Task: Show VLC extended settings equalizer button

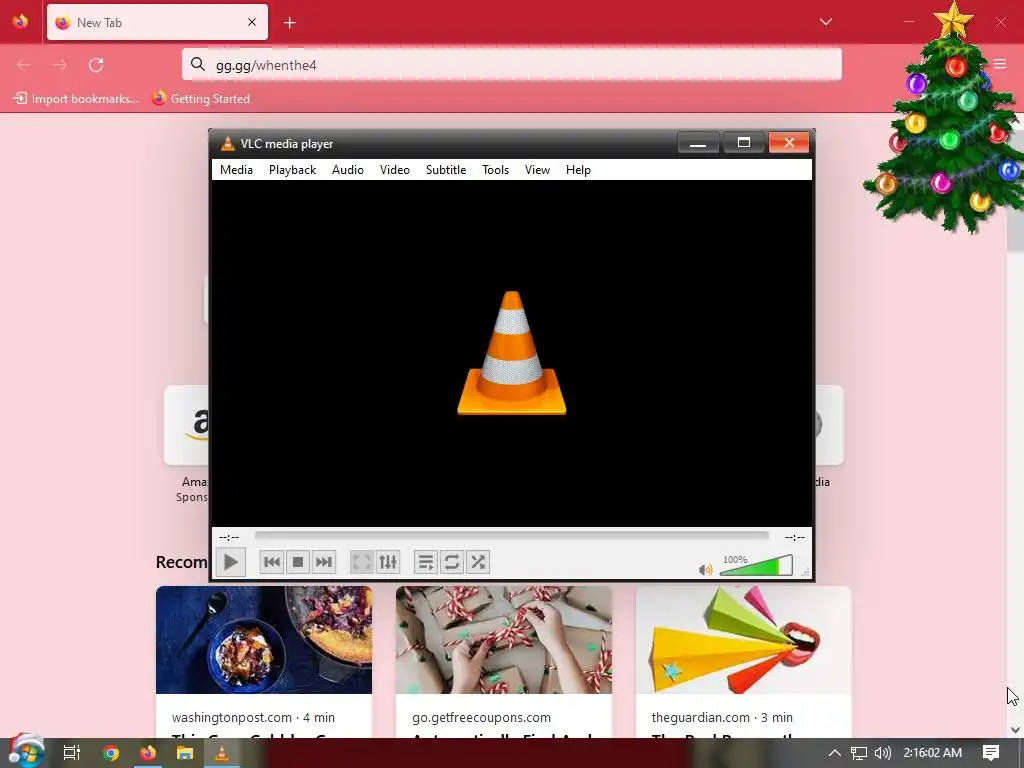Action: (x=388, y=562)
